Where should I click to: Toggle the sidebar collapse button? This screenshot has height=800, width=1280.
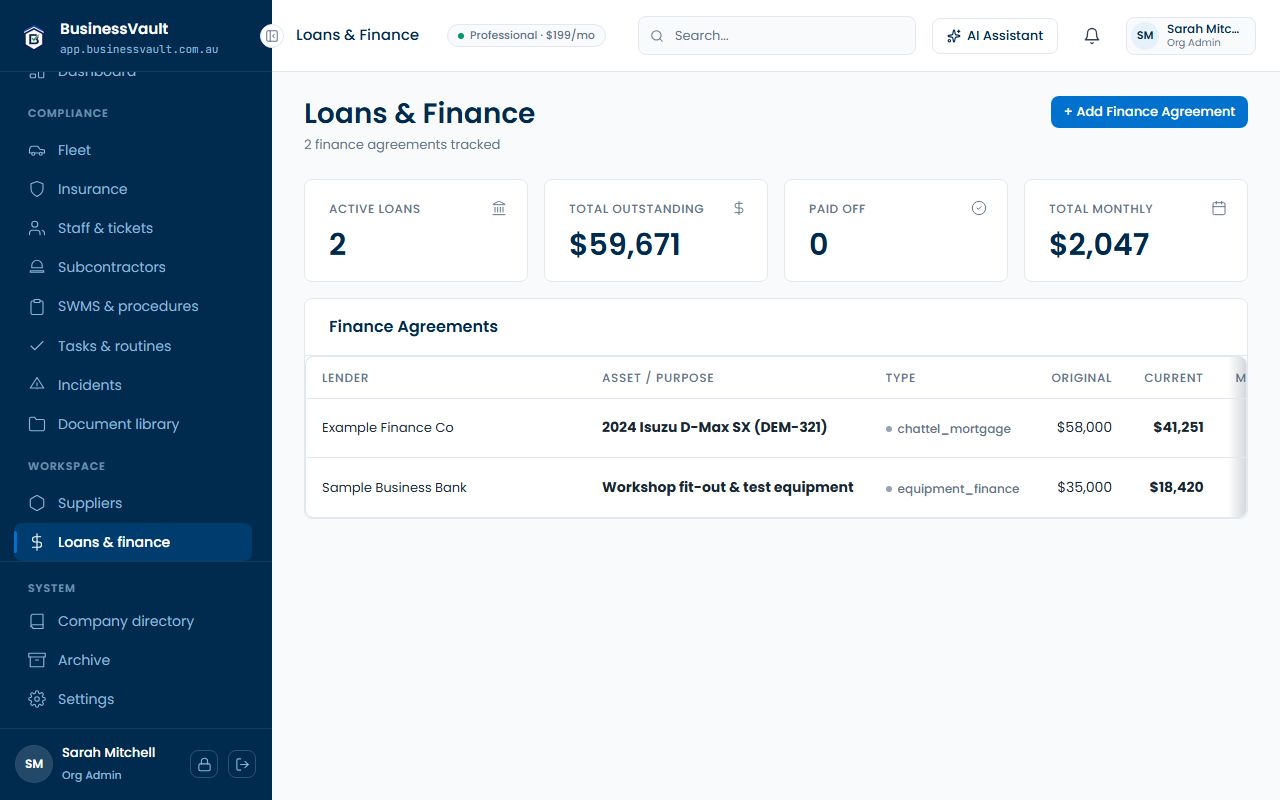click(x=272, y=36)
